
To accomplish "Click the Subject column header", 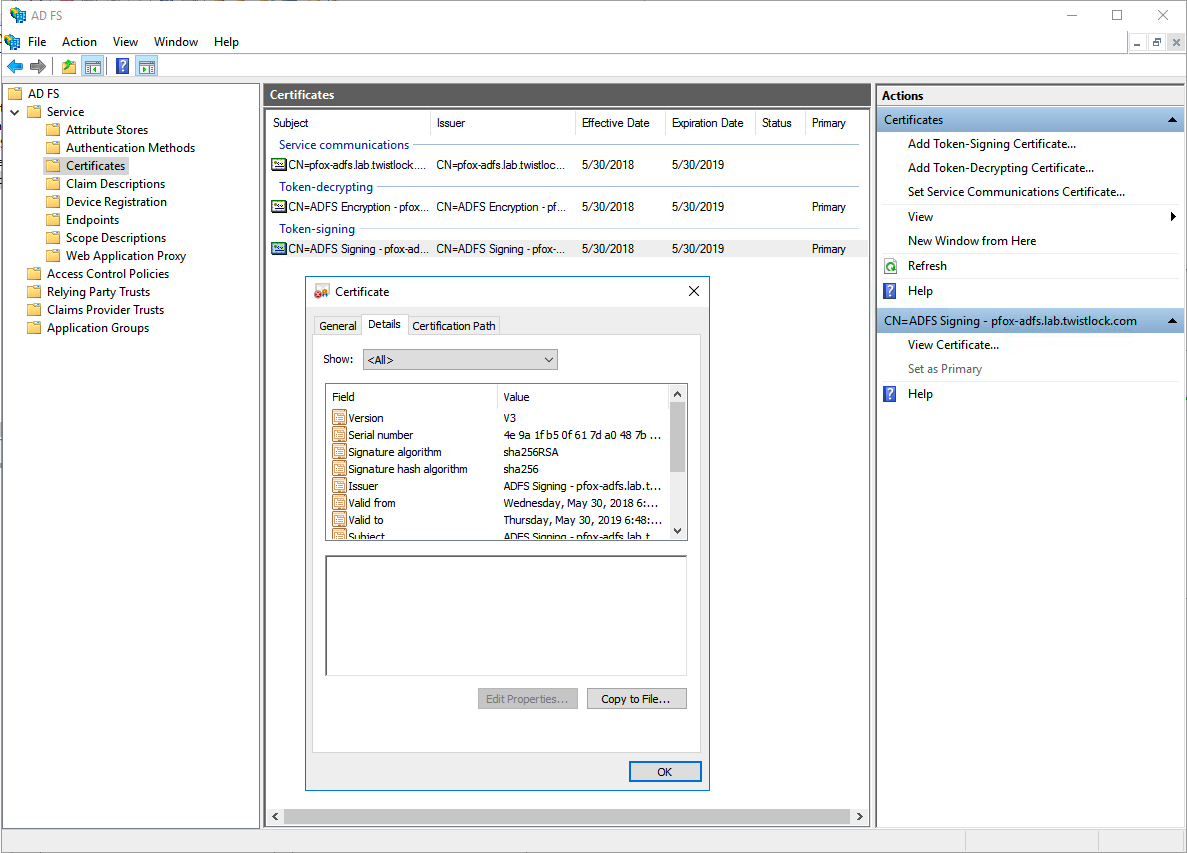I will click(x=349, y=123).
